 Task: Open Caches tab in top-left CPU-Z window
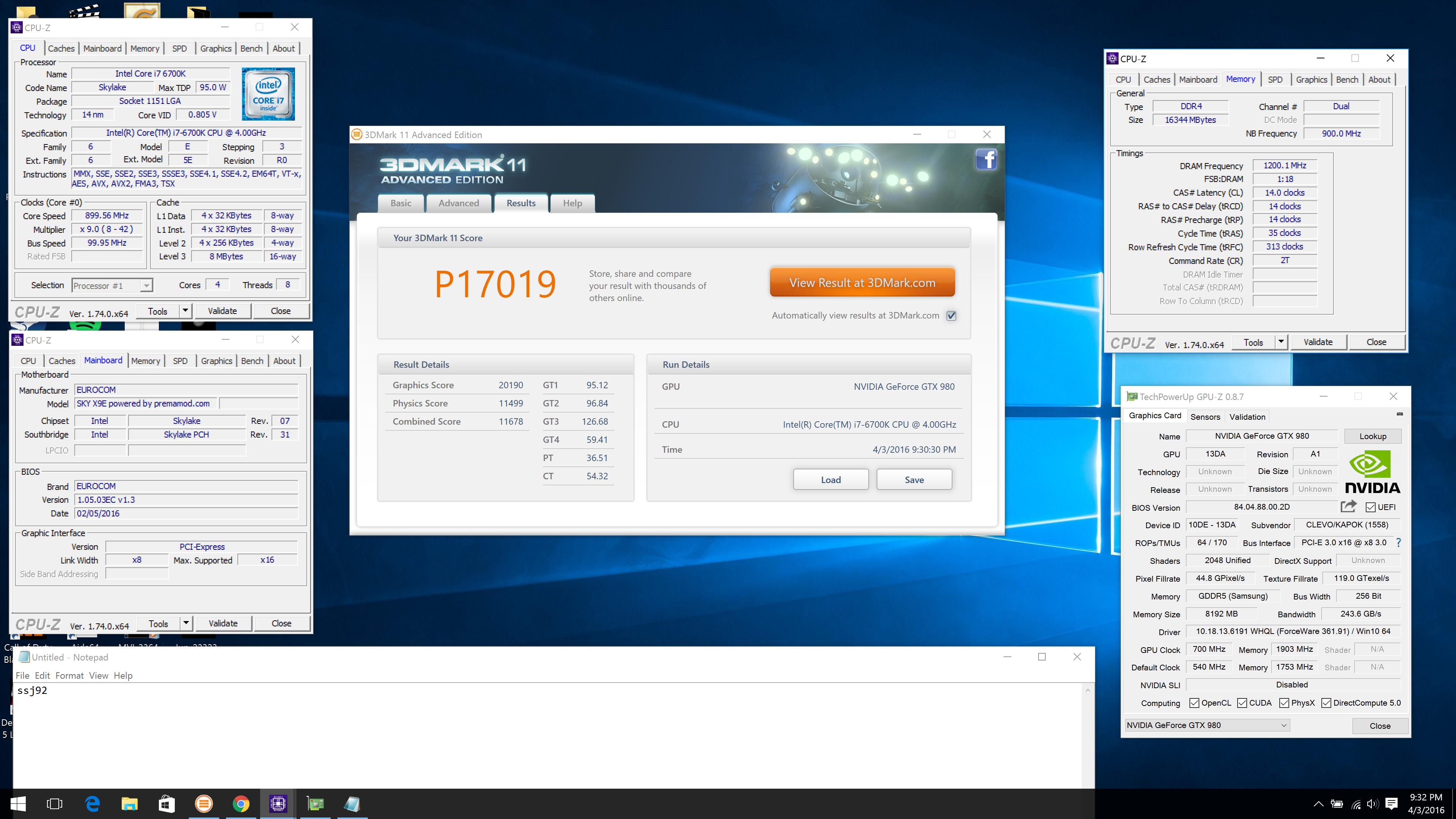tap(61, 49)
